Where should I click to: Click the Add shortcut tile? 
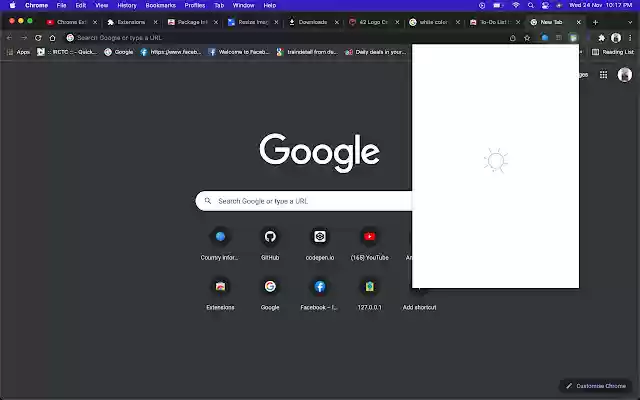(x=419, y=307)
